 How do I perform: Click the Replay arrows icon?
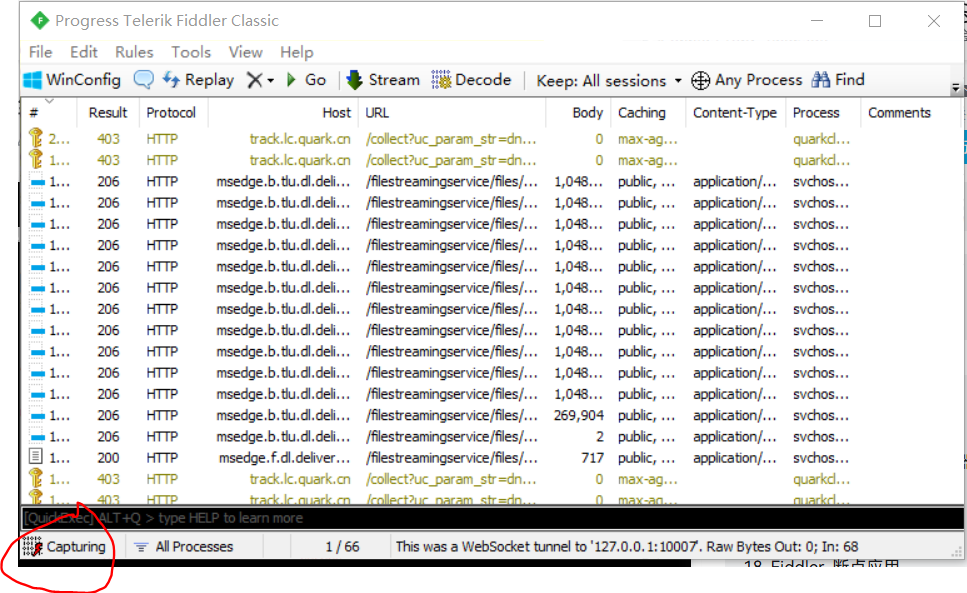click(x=171, y=80)
